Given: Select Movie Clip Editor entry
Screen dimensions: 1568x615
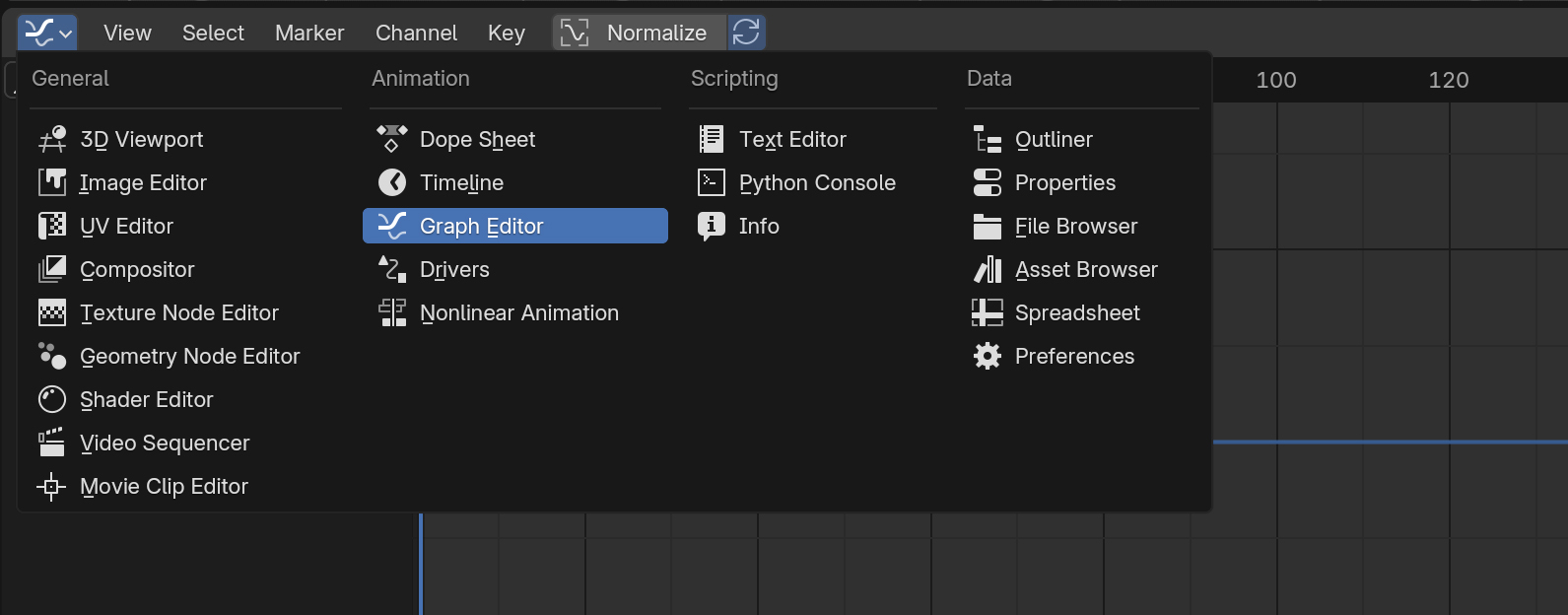Looking at the screenshot, I should point(186,486).
